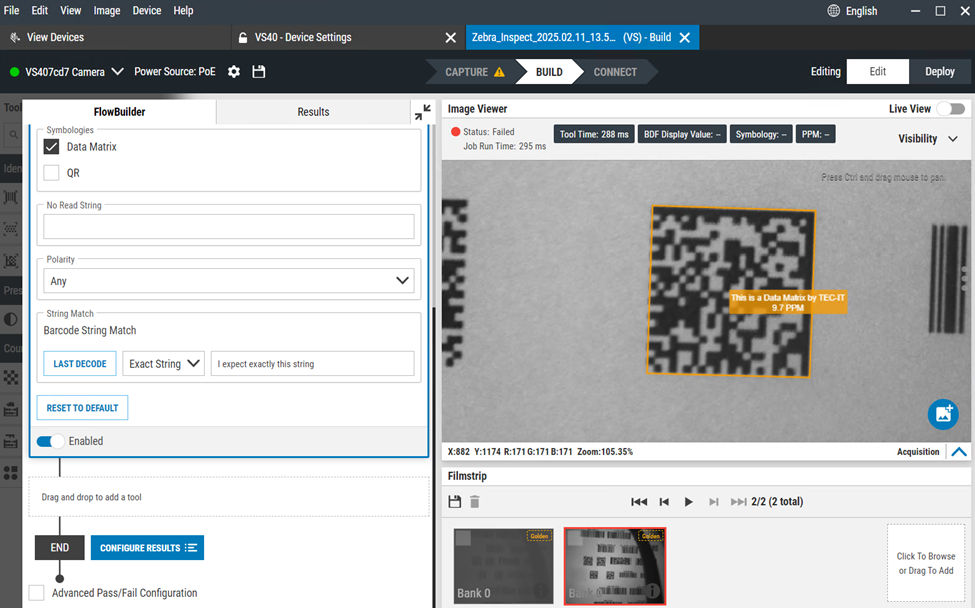
Task: Click the Deploy button
Action: click(940, 71)
